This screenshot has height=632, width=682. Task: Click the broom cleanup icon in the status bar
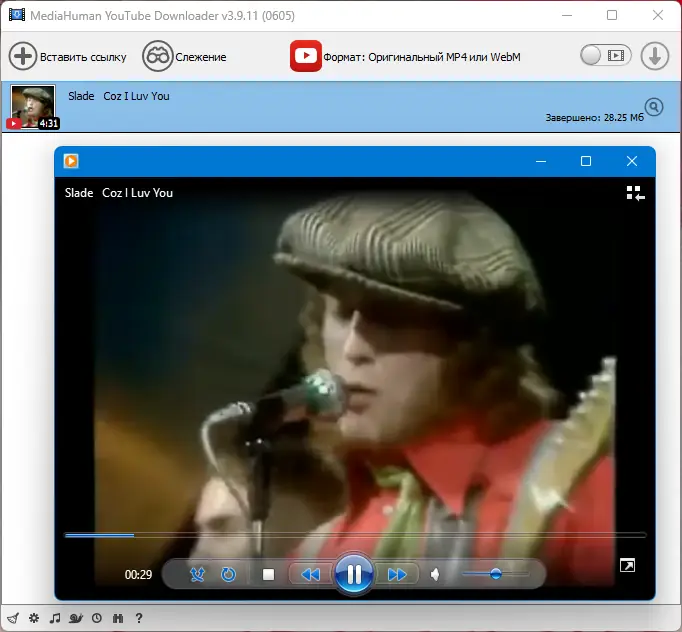click(13, 618)
